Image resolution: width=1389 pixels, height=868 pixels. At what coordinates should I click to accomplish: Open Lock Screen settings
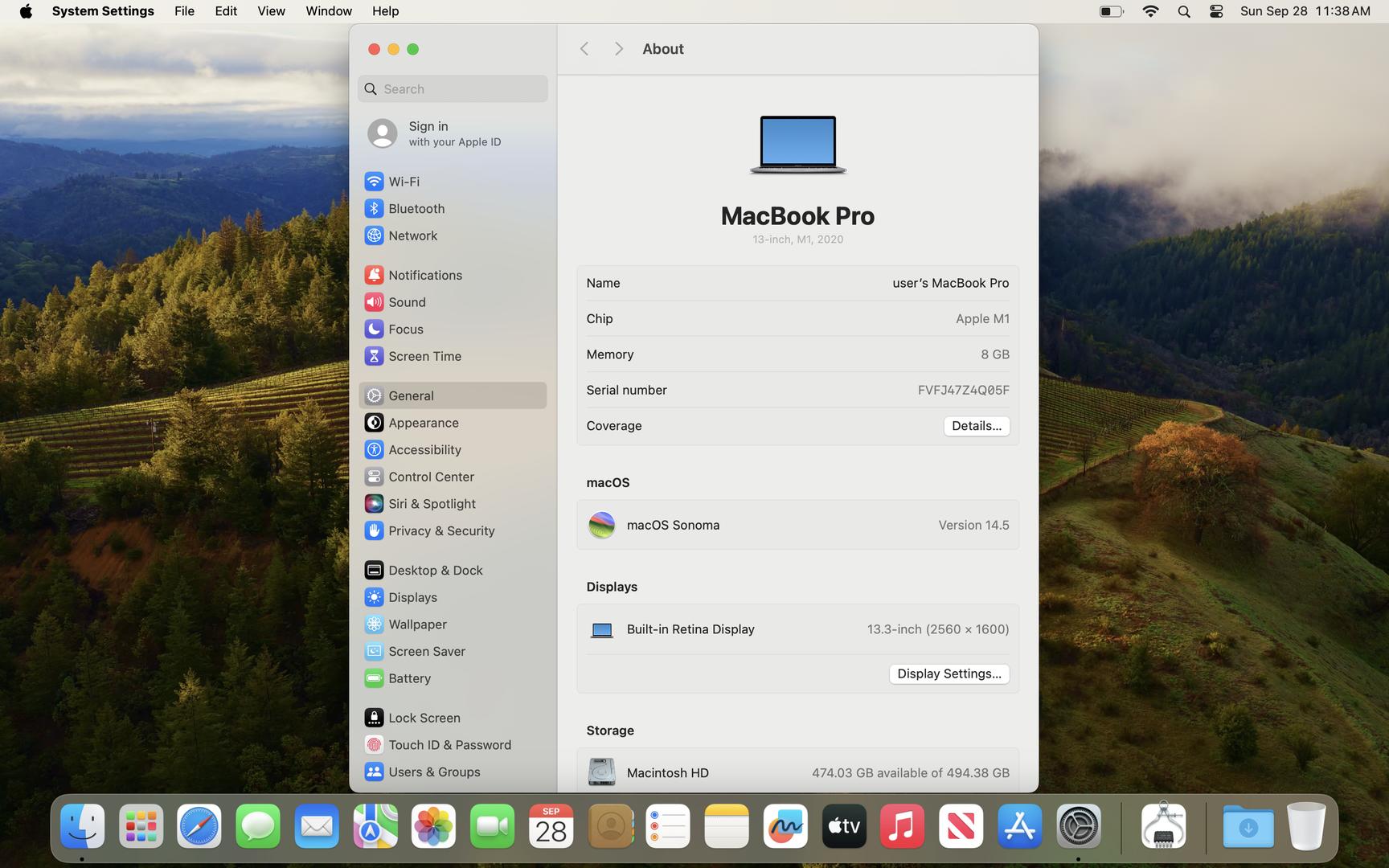(x=453, y=718)
